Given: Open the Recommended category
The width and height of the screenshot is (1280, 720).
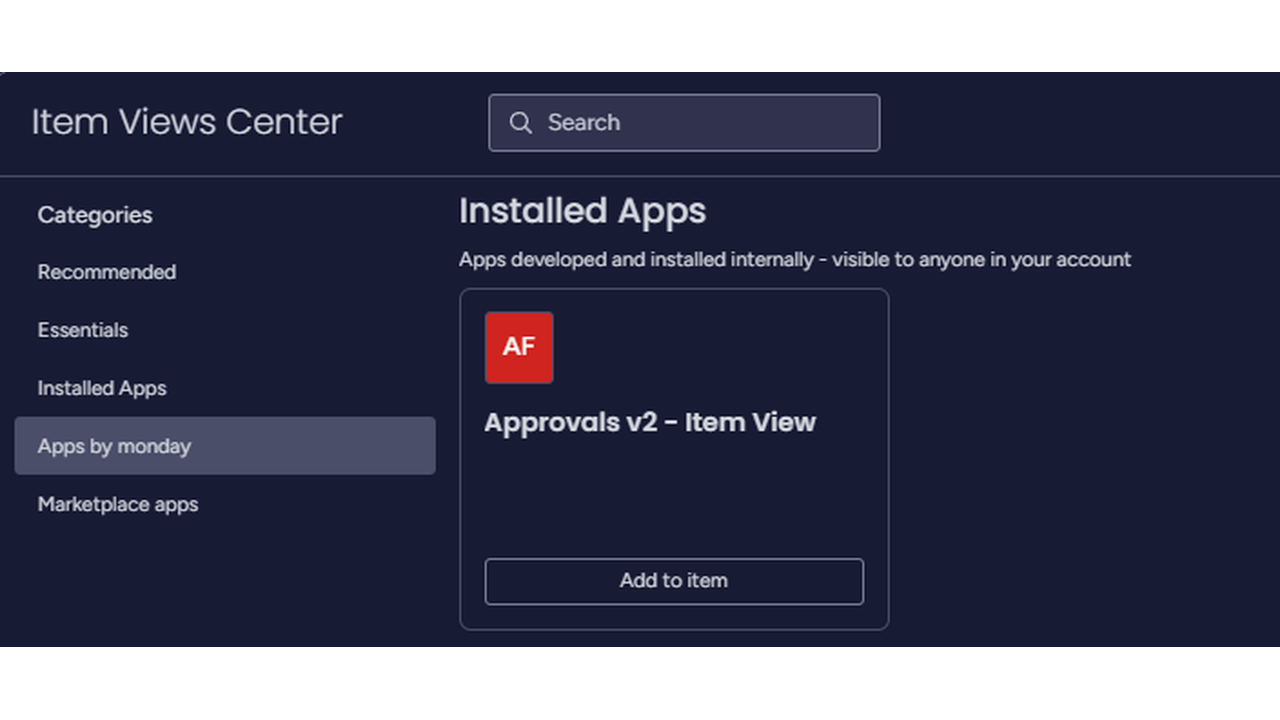Looking at the screenshot, I should click(107, 272).
